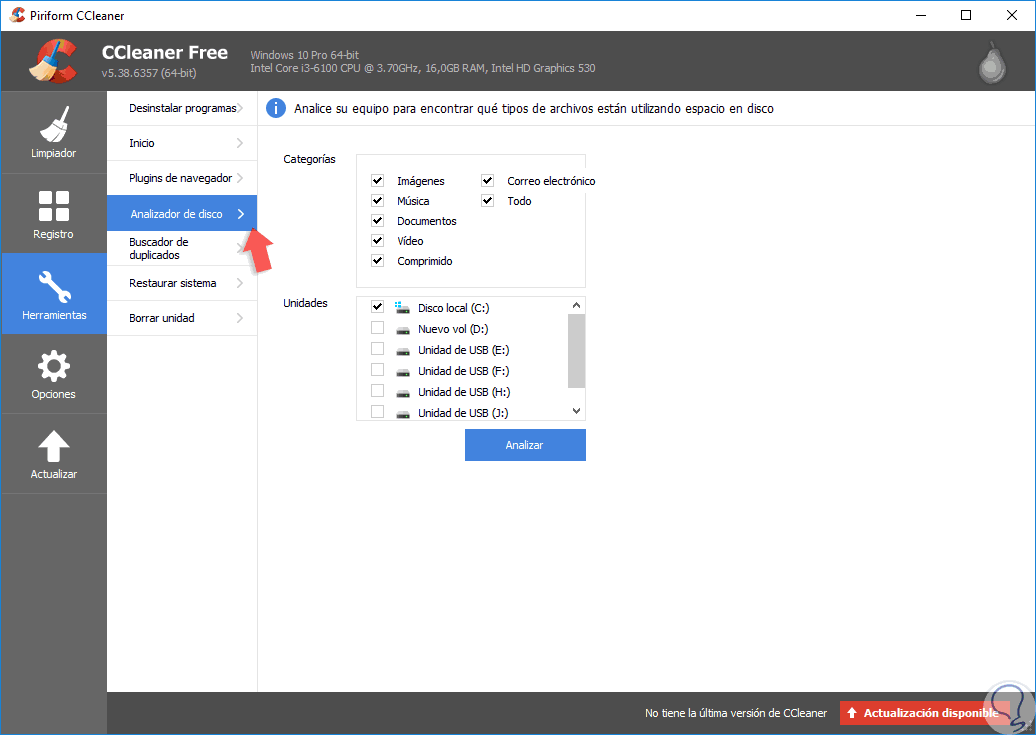Click 'No tiene la última versión' text

coord(736,713)
